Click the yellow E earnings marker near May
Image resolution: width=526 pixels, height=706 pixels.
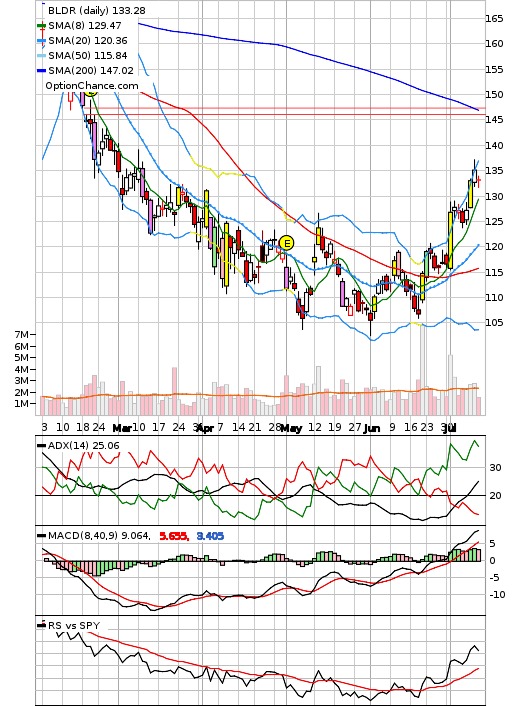click(286, 244)
